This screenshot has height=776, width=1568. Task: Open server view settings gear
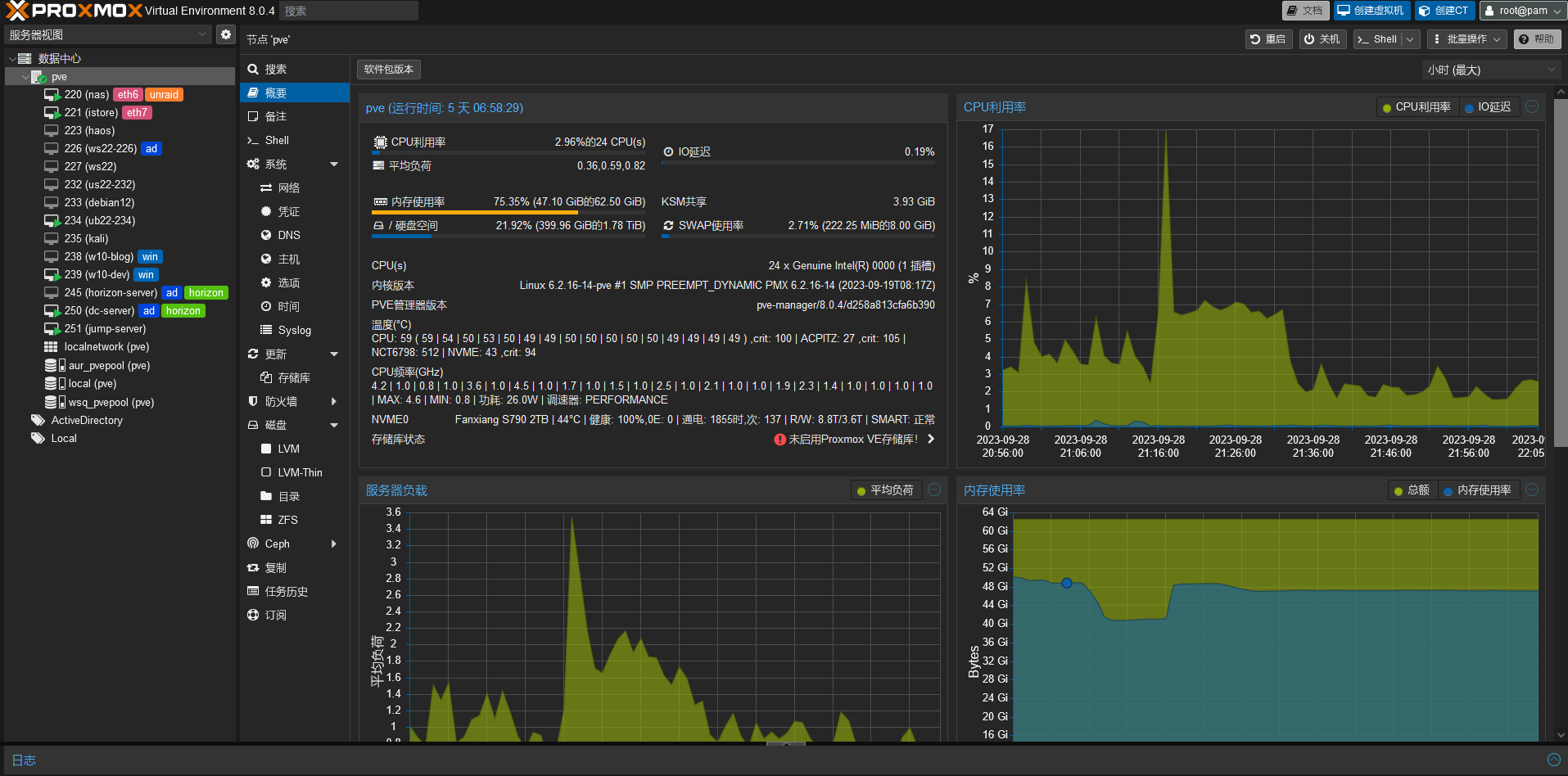tap(226, 34)
